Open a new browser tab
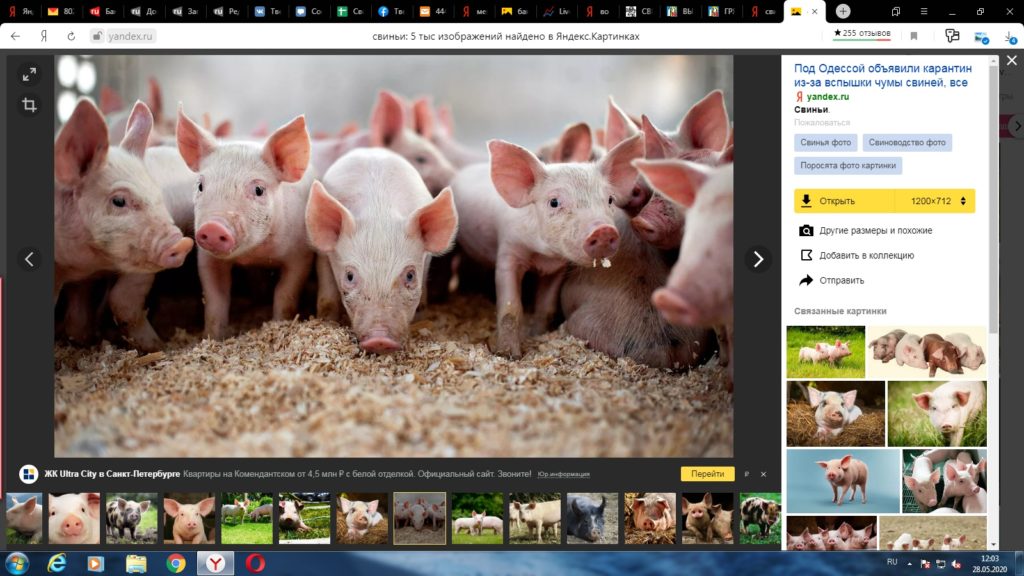The width and height of the screenshot is (1024, 576). point(843,11)
